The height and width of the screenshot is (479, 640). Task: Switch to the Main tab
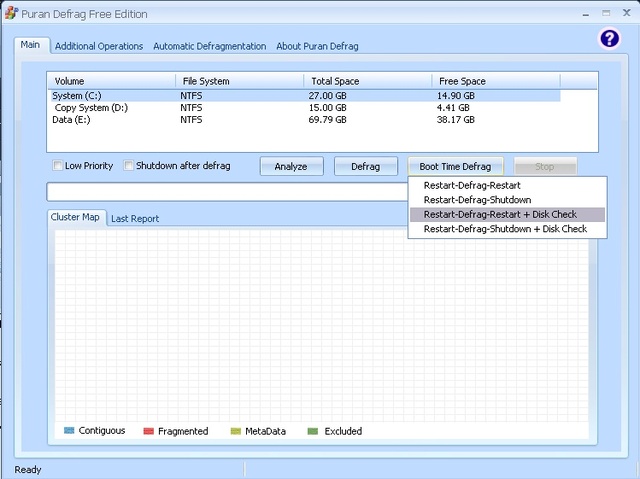(30, 44)
